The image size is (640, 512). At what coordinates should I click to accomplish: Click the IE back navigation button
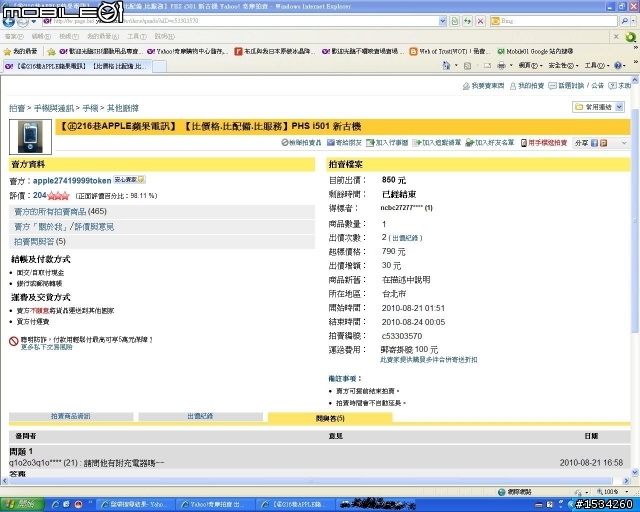(9, 21)
